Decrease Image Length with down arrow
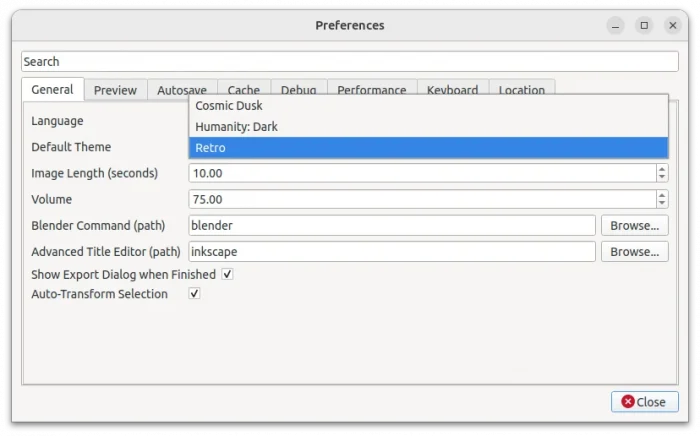Screen dimensions: 700x436 point(662,178)
